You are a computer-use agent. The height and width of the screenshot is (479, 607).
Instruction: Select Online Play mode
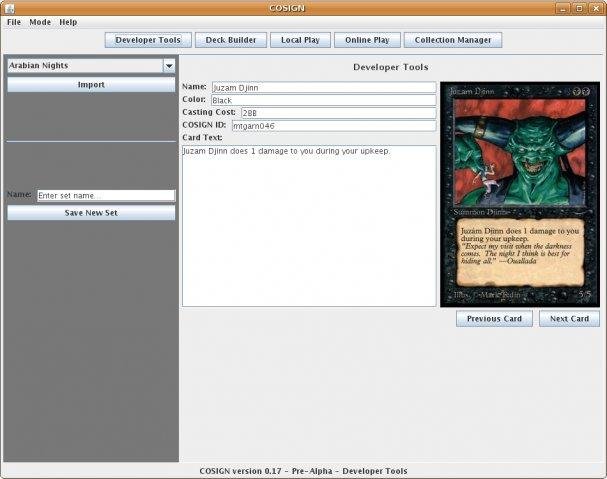click(x=367, y=40)
